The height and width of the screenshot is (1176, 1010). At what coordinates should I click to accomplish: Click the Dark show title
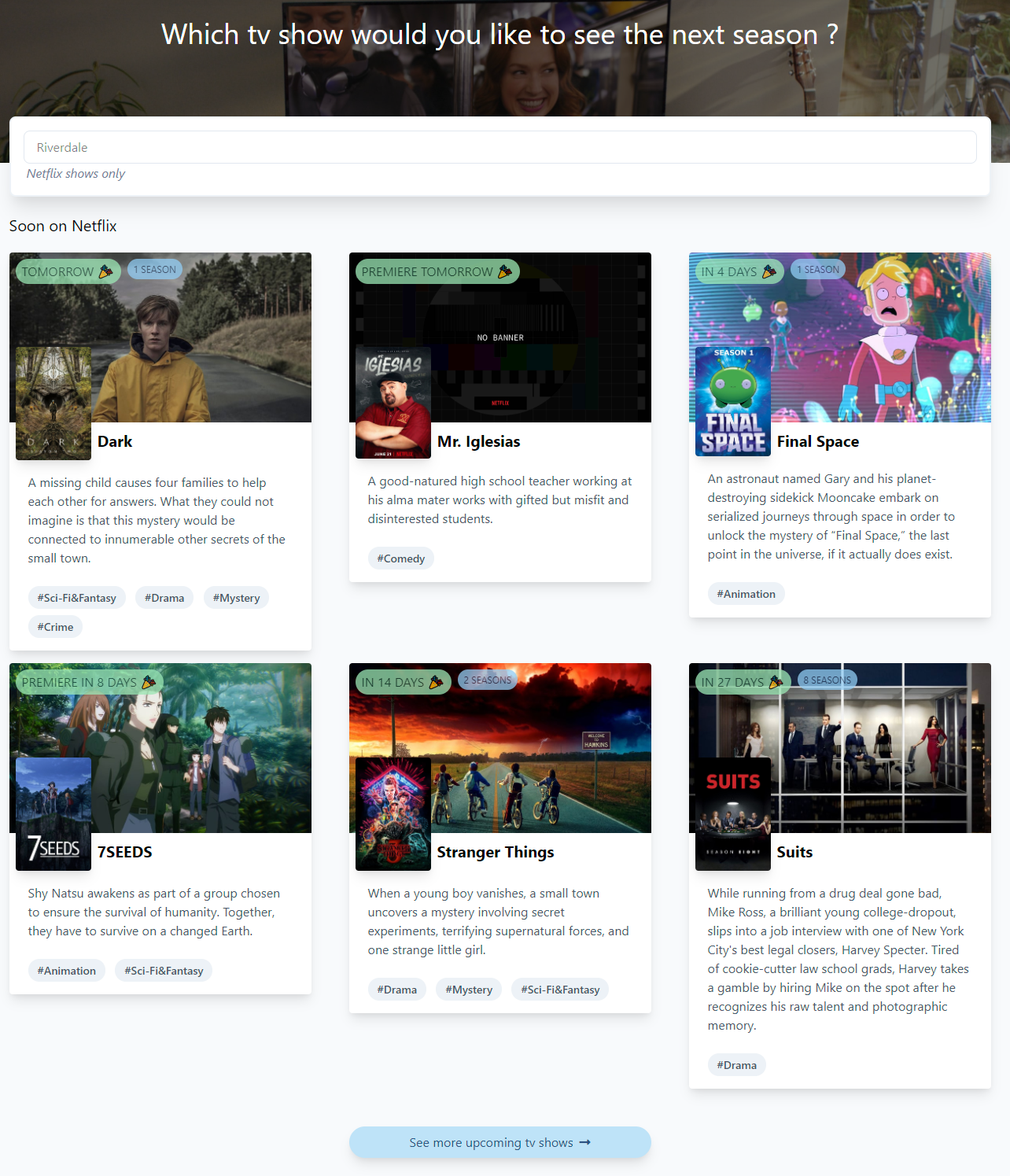115,441
